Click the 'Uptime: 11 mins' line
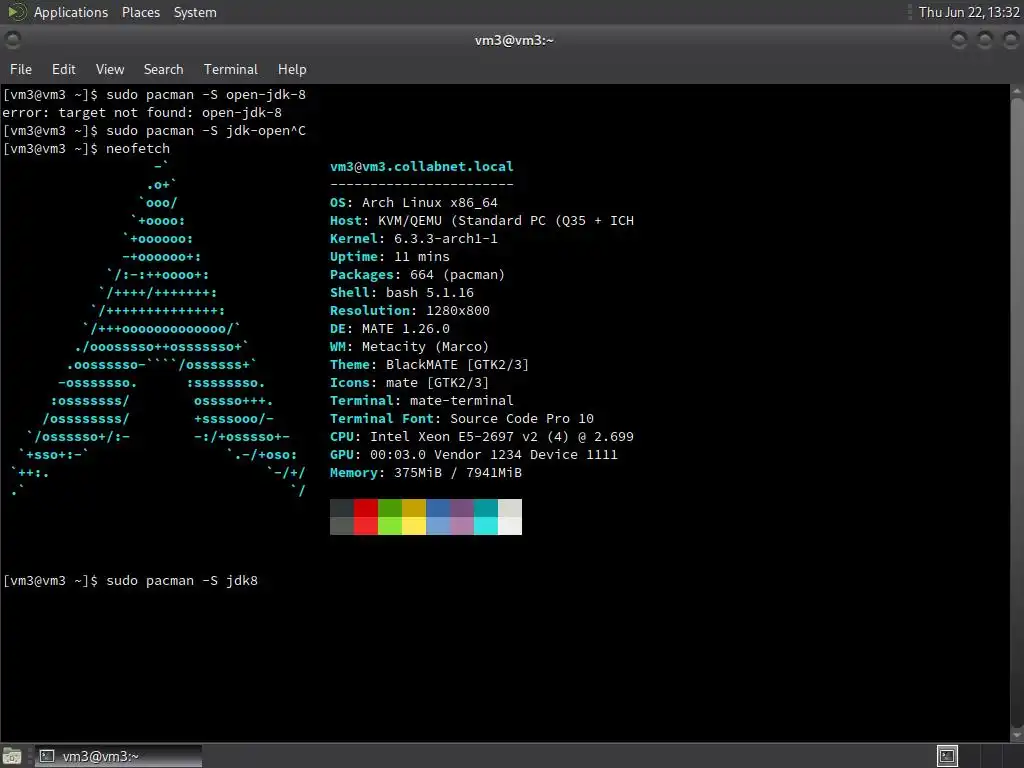 coord(390,257)
